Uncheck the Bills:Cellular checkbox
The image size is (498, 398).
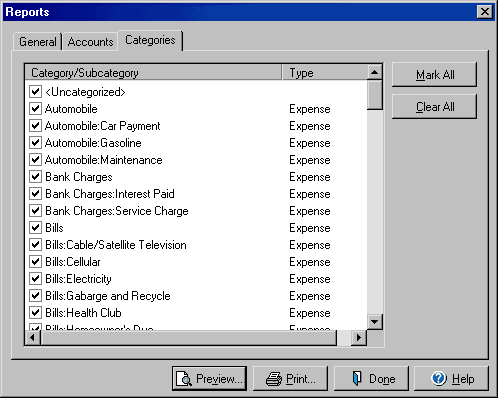coord(35,261)
